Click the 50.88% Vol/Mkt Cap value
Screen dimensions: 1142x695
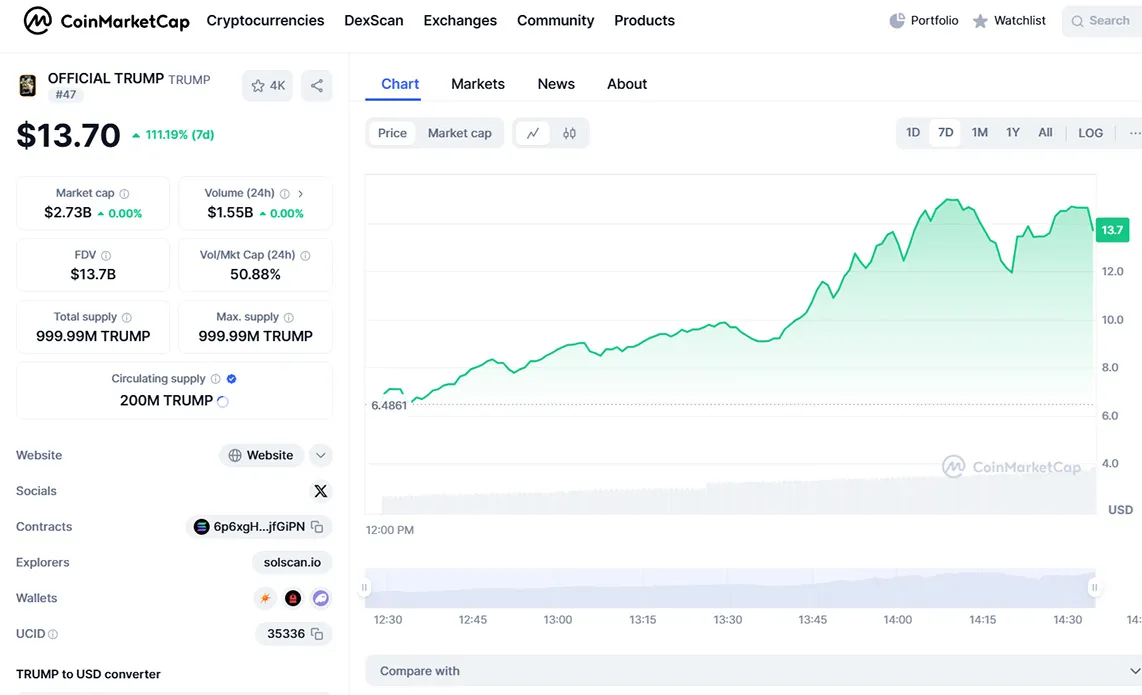coord(255,275)
